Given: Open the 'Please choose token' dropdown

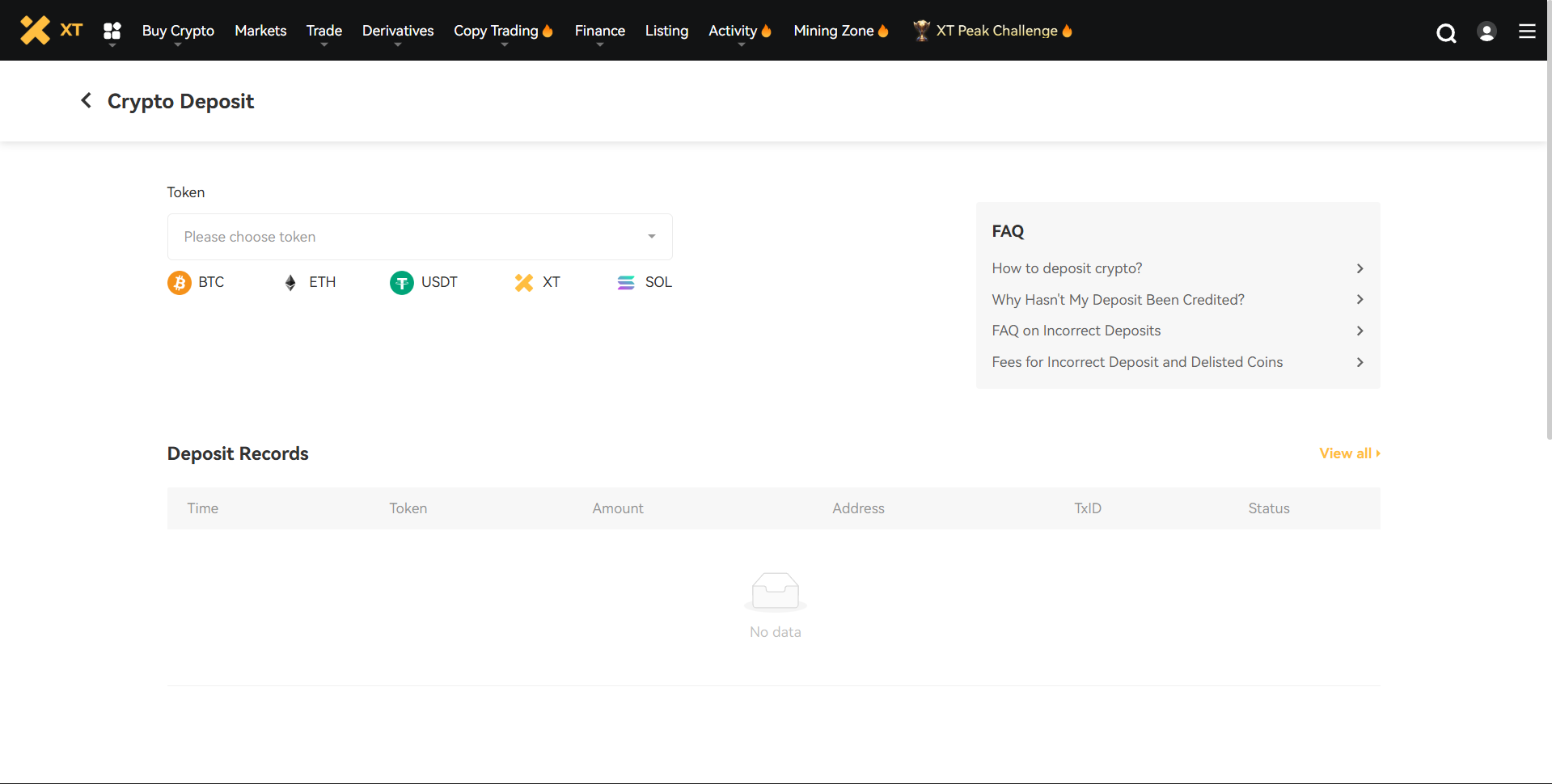Looking at the screenshot, I should tap(420, 237).
